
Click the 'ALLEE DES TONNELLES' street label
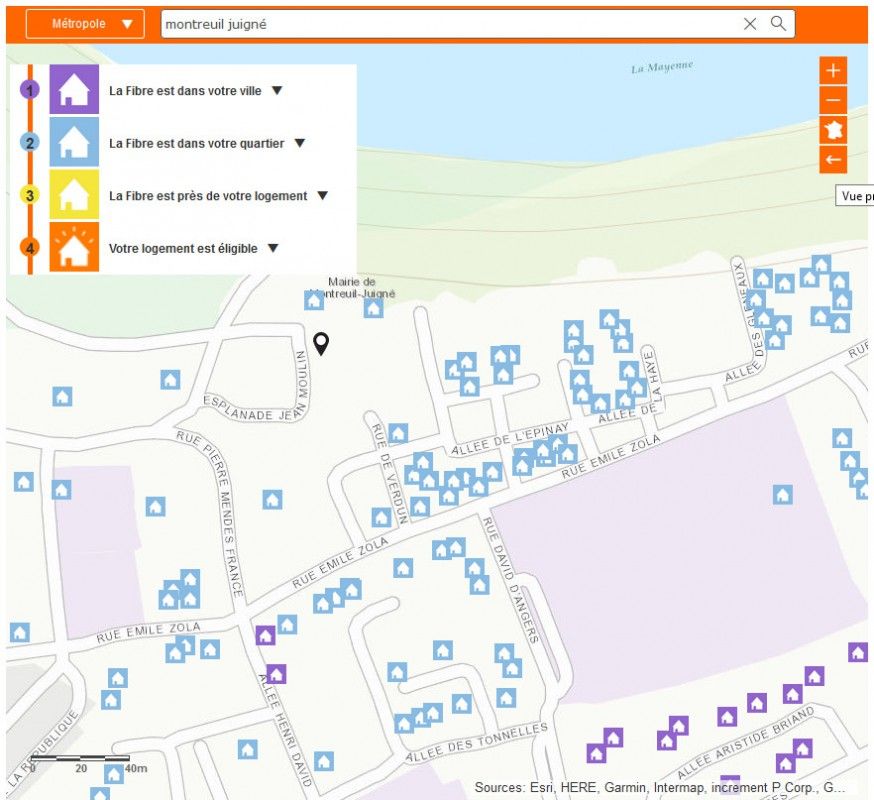coord(477,742)
